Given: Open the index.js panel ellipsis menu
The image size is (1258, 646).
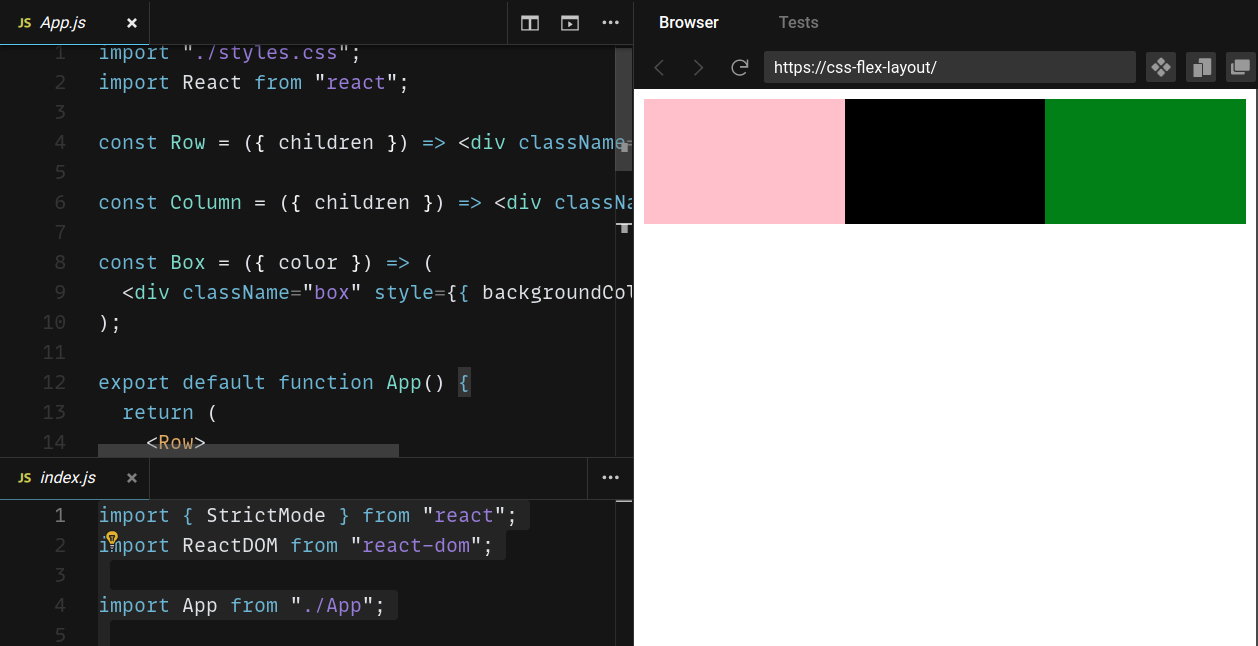Looking at the screenshot, I should (x=610, y=478).
